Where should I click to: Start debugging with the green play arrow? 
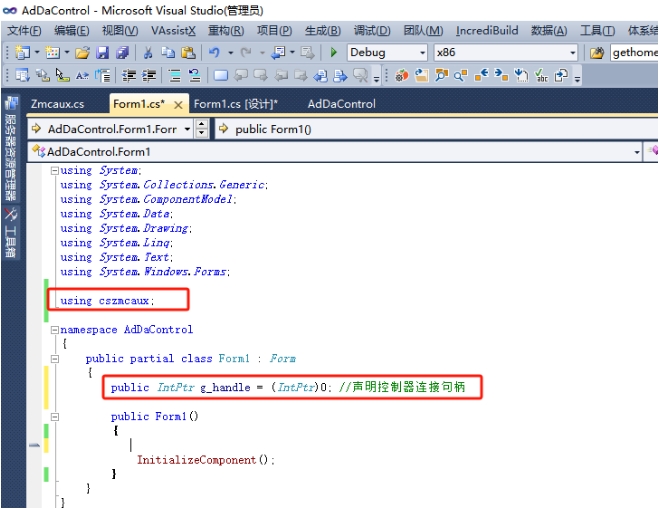[x=334, y=53]
